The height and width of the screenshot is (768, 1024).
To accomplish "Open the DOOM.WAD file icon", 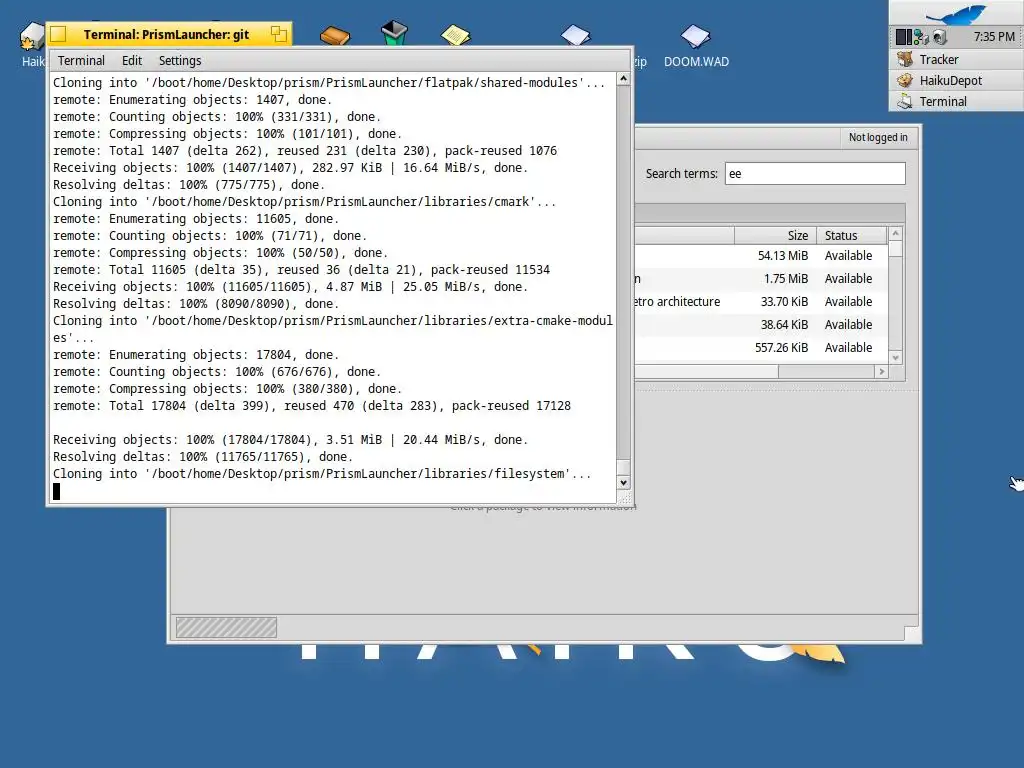I will pos(696,36).
